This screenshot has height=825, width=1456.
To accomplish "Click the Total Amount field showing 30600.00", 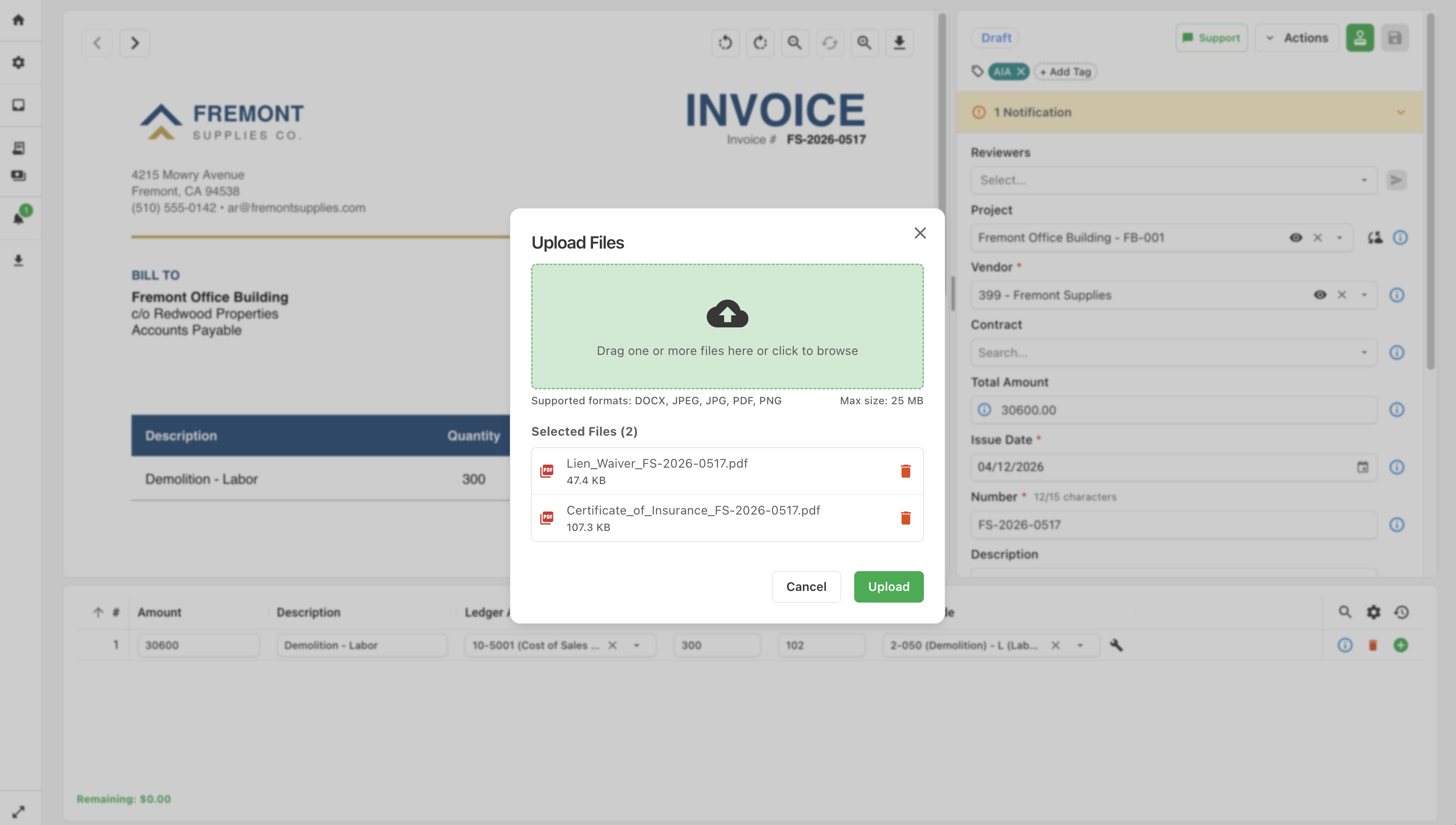I will (1174, 410).
